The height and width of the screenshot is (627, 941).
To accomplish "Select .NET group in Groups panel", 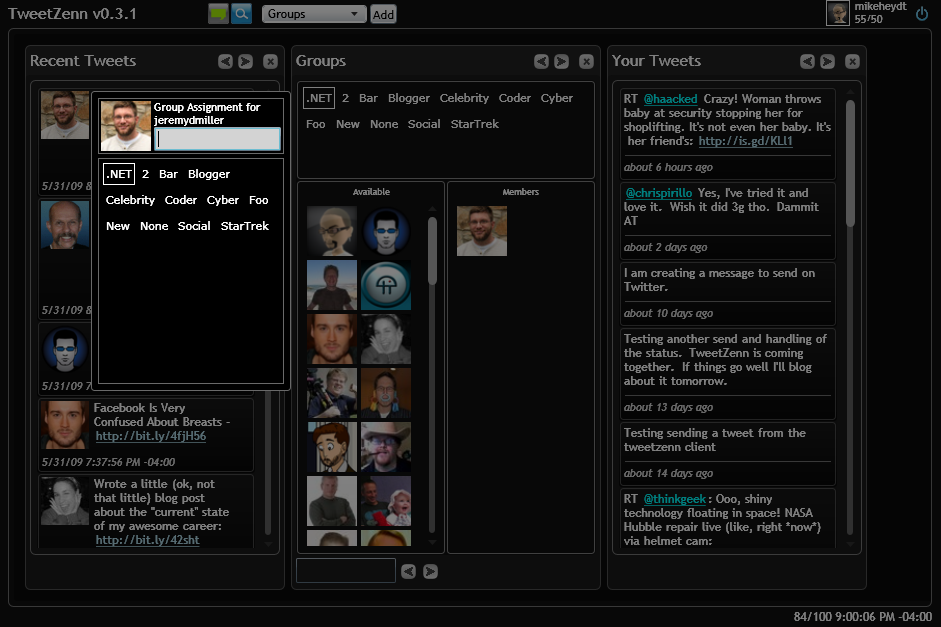I will [319, 98].
